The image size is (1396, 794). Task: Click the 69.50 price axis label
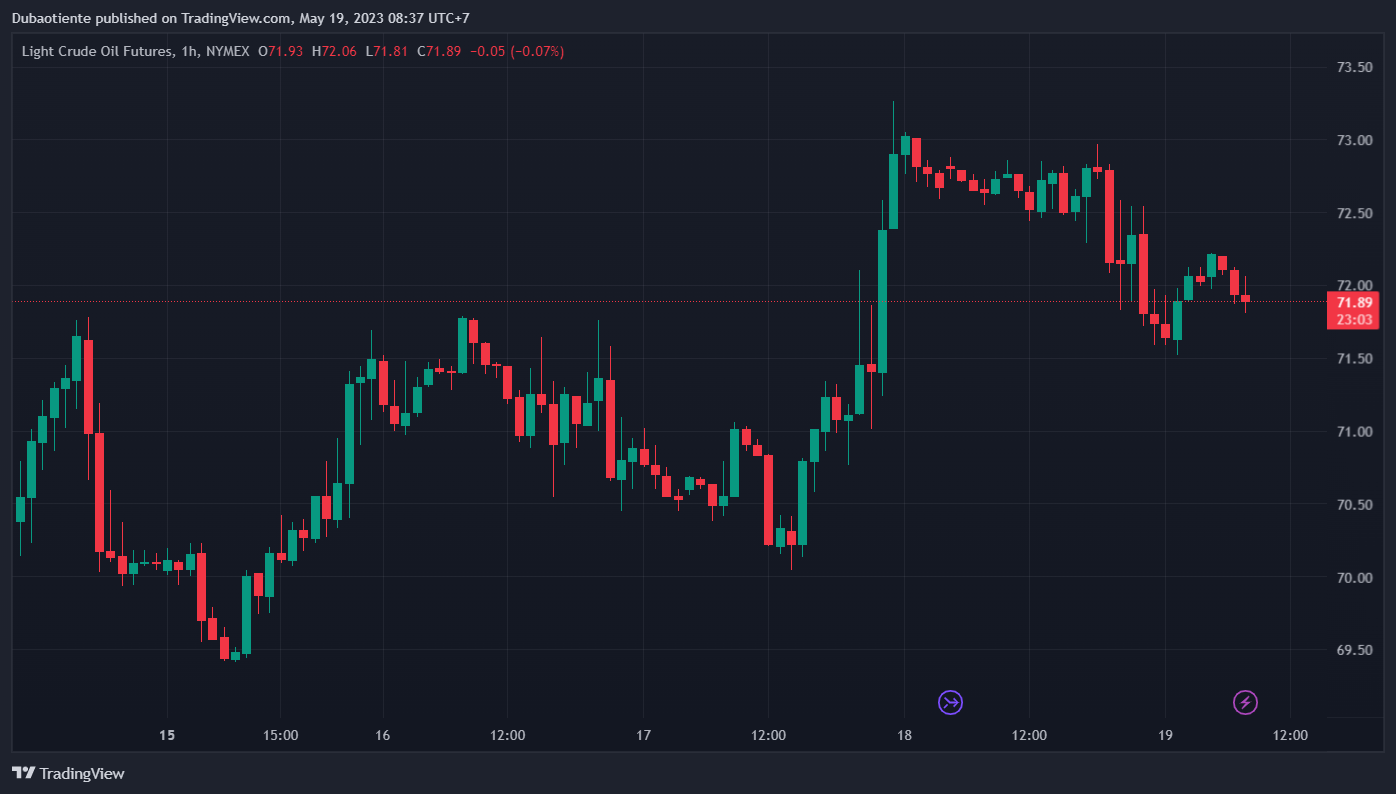point(1354,651)
